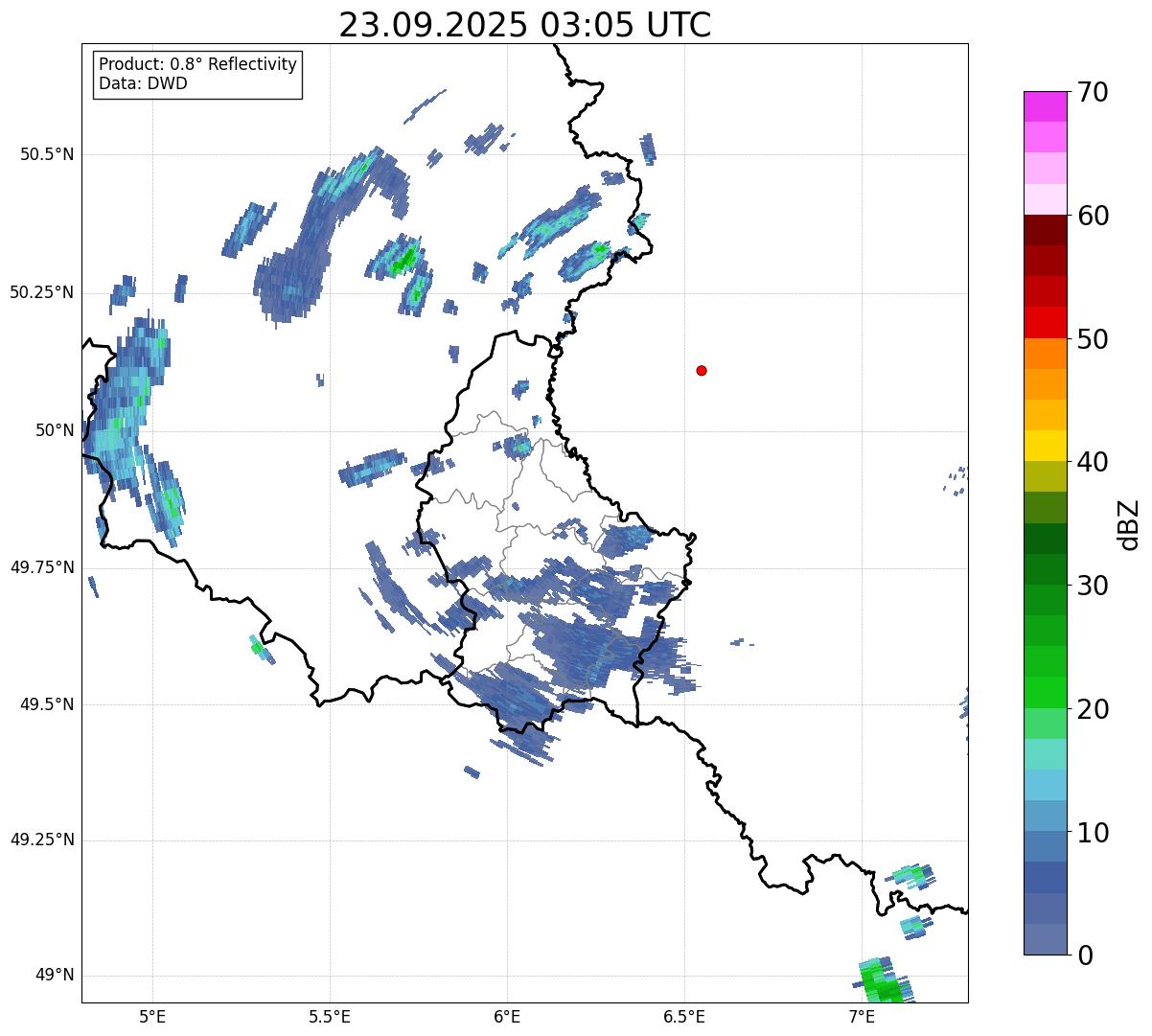
Task: Click the 7°E longitude label
Action: point(862,1017)
